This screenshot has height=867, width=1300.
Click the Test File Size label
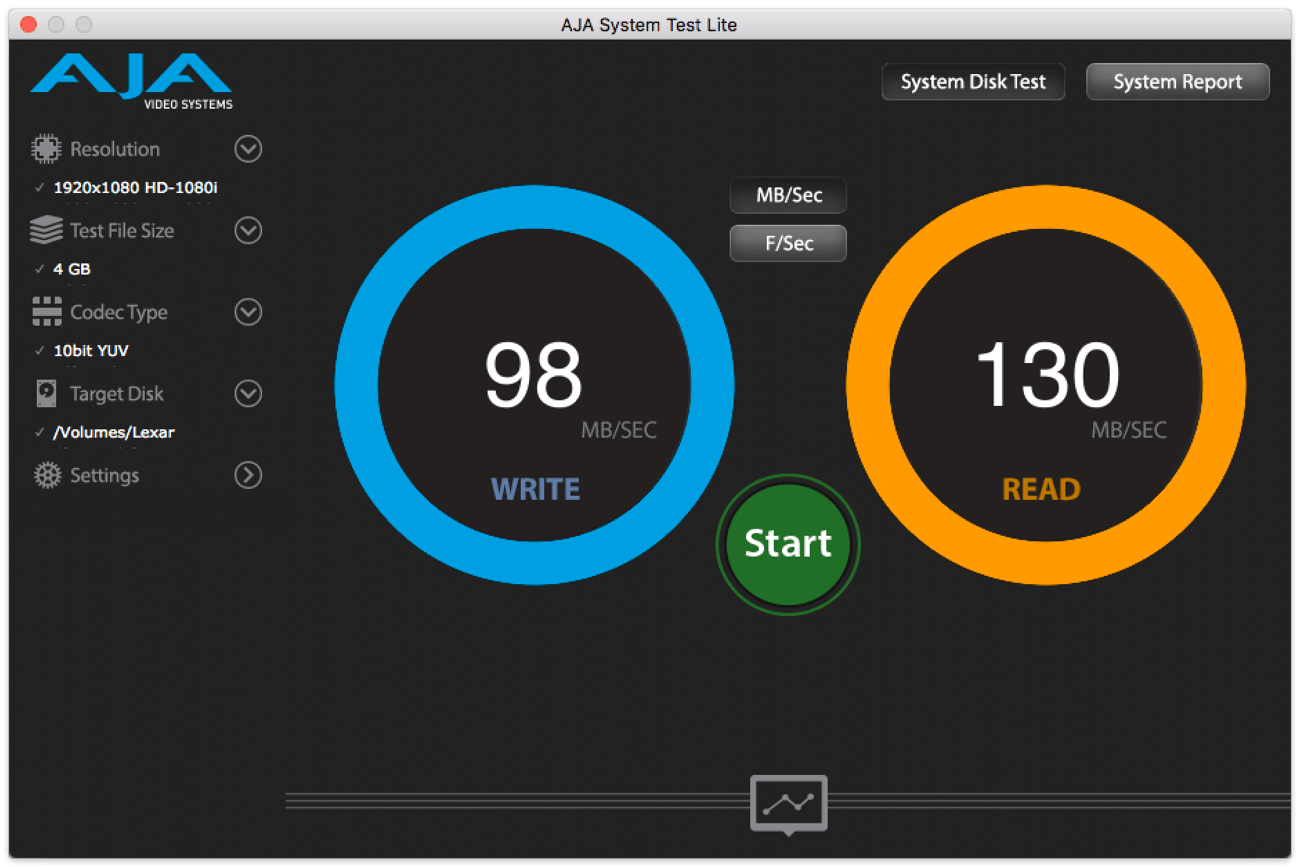[122, 231]
